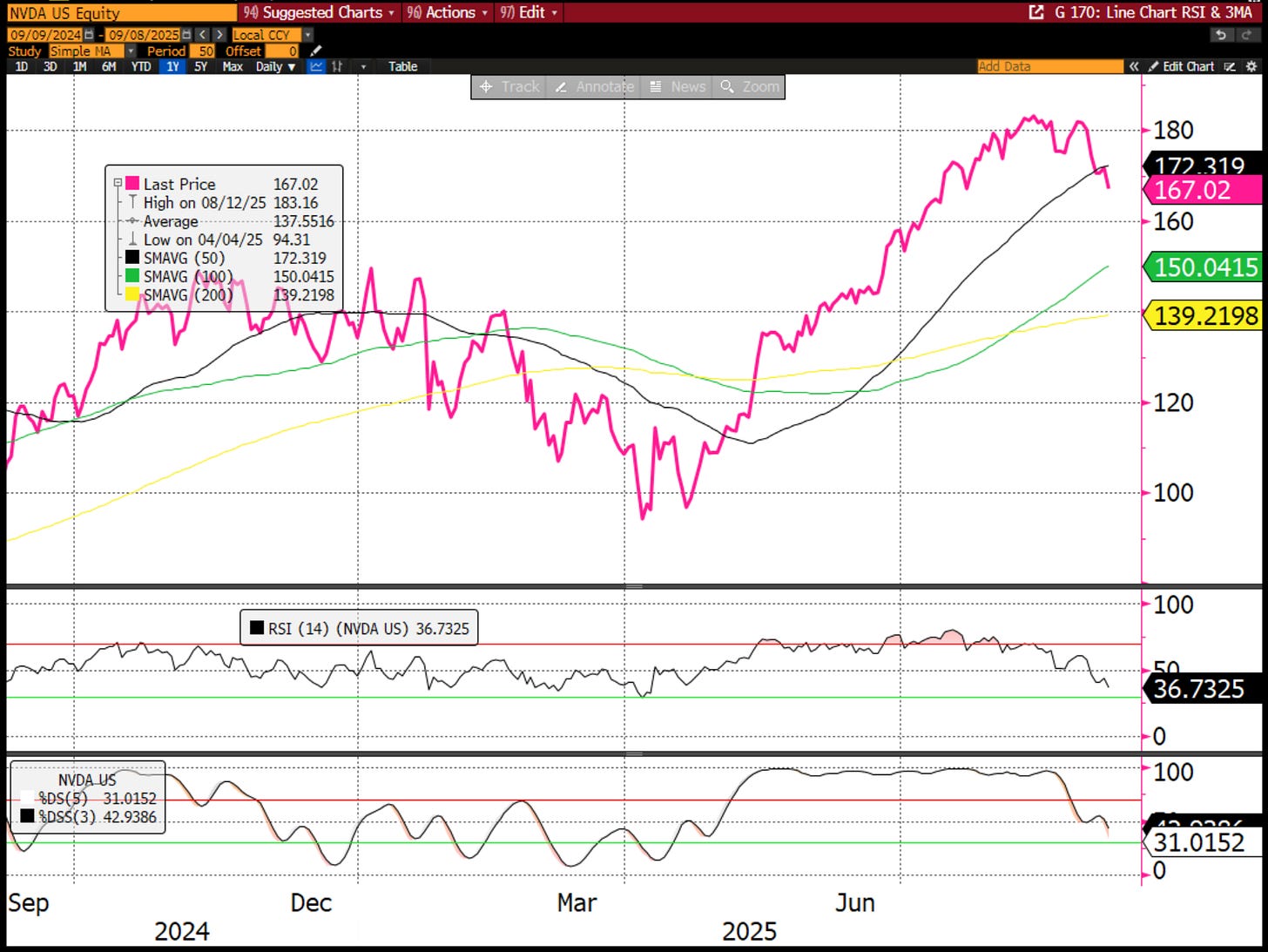
Task: Select the 6M range
Action: click(x=109, y=66)
